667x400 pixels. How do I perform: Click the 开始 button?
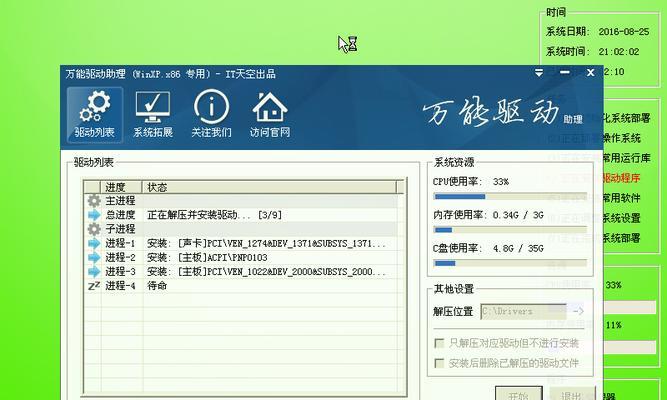[x=519, y=394]
